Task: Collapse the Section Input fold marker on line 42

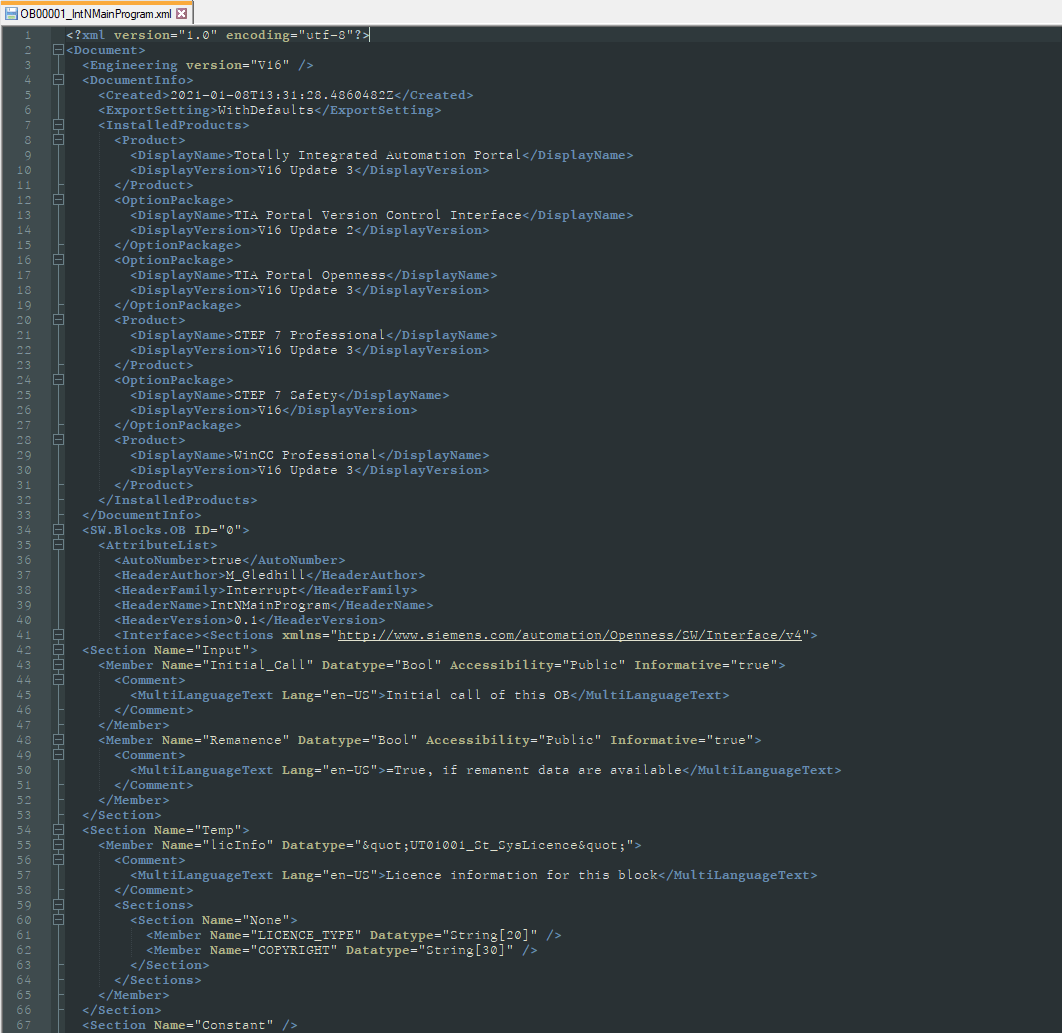Action: pyautogui.click(x=58, y=650)
